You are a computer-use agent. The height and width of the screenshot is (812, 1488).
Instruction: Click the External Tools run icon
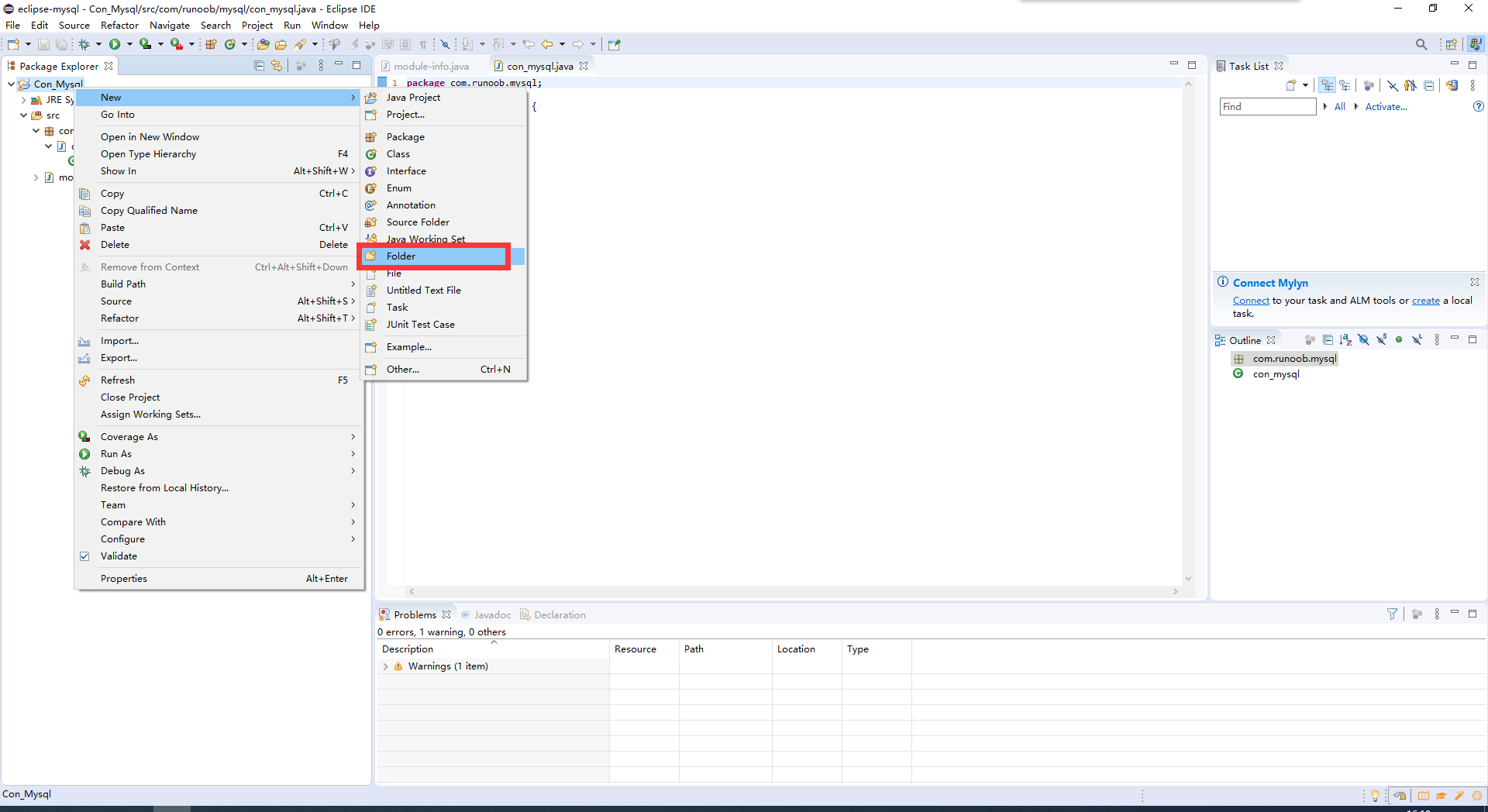[177, 45]
